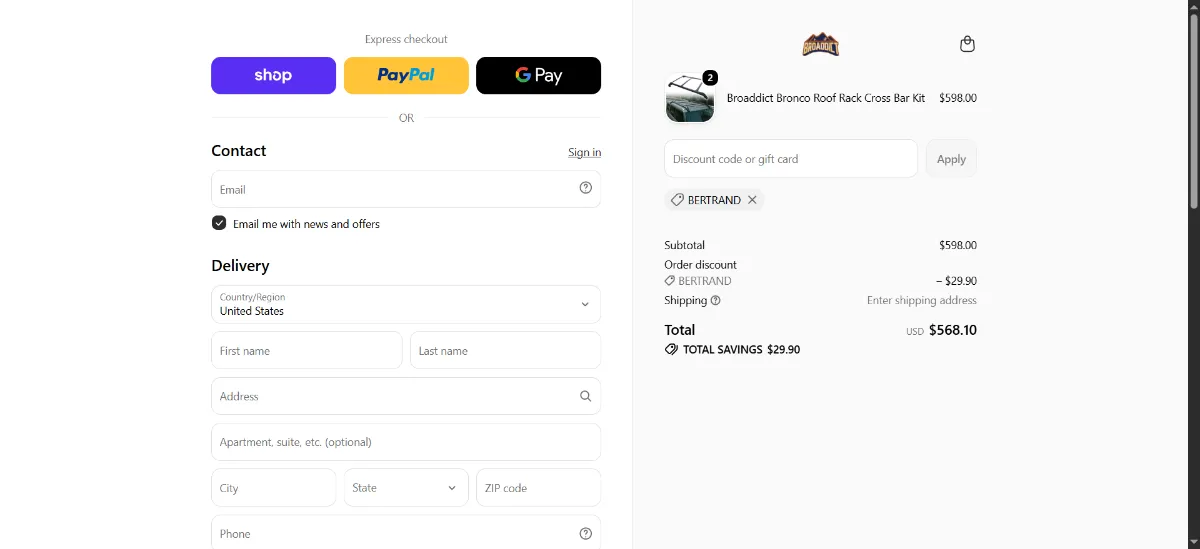Click the Broaddict Bronco Roof Rack Cross Bar Kit title
Screen dimensions: 1200x549
(x=826, y=98)
